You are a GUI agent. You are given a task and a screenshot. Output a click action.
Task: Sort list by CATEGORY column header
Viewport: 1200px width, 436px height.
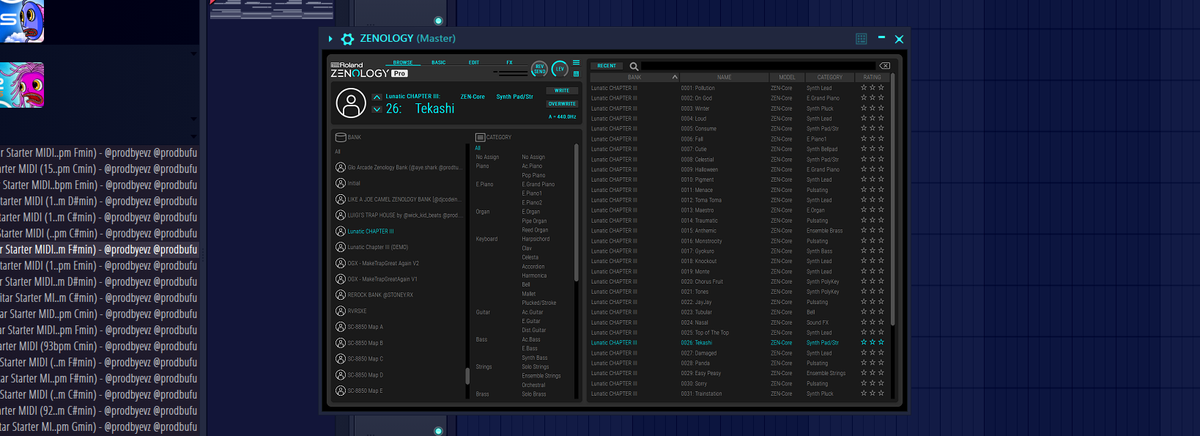[829, 77]
